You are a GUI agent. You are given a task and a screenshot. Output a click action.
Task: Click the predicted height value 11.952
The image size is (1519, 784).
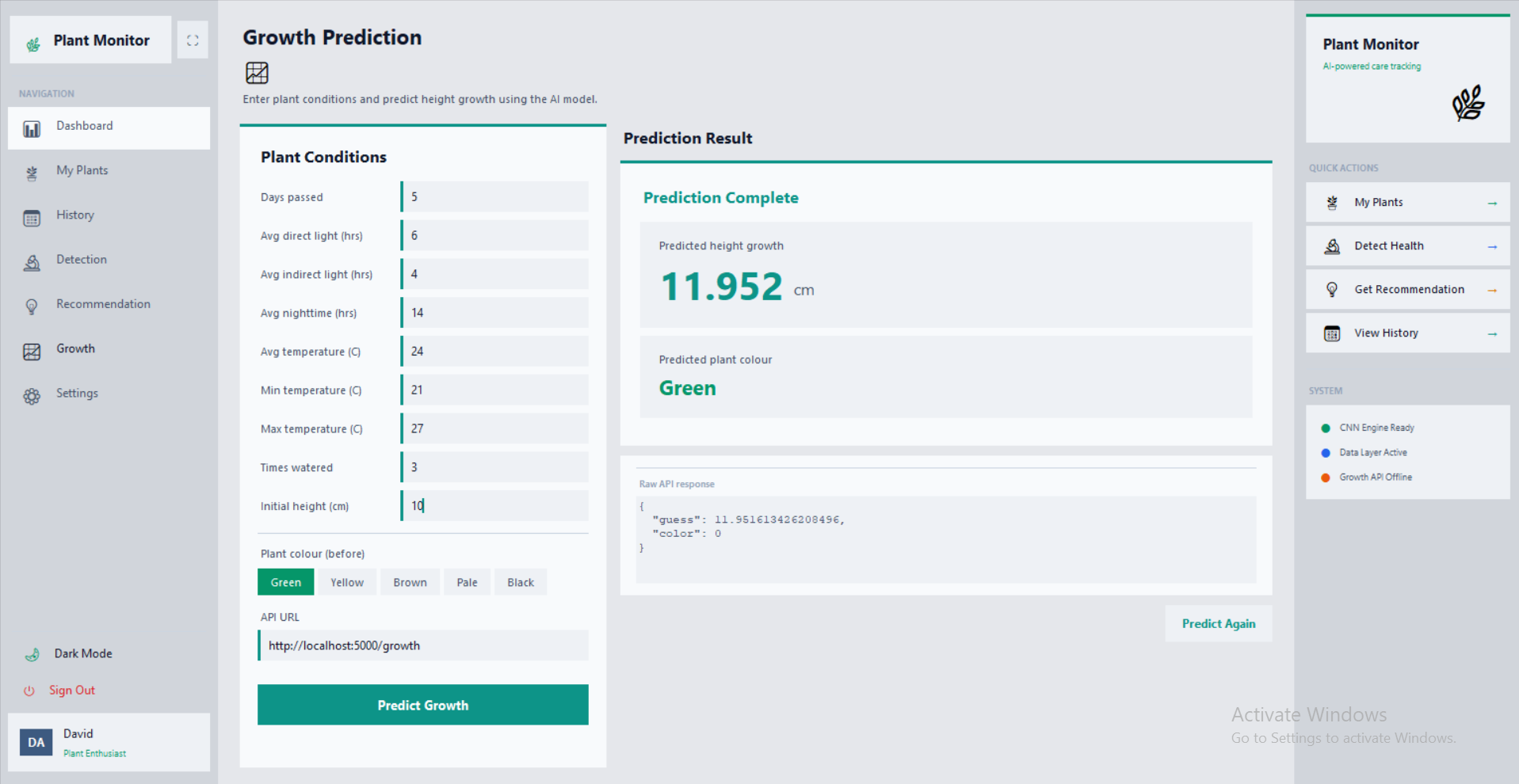tap(722, 287)
